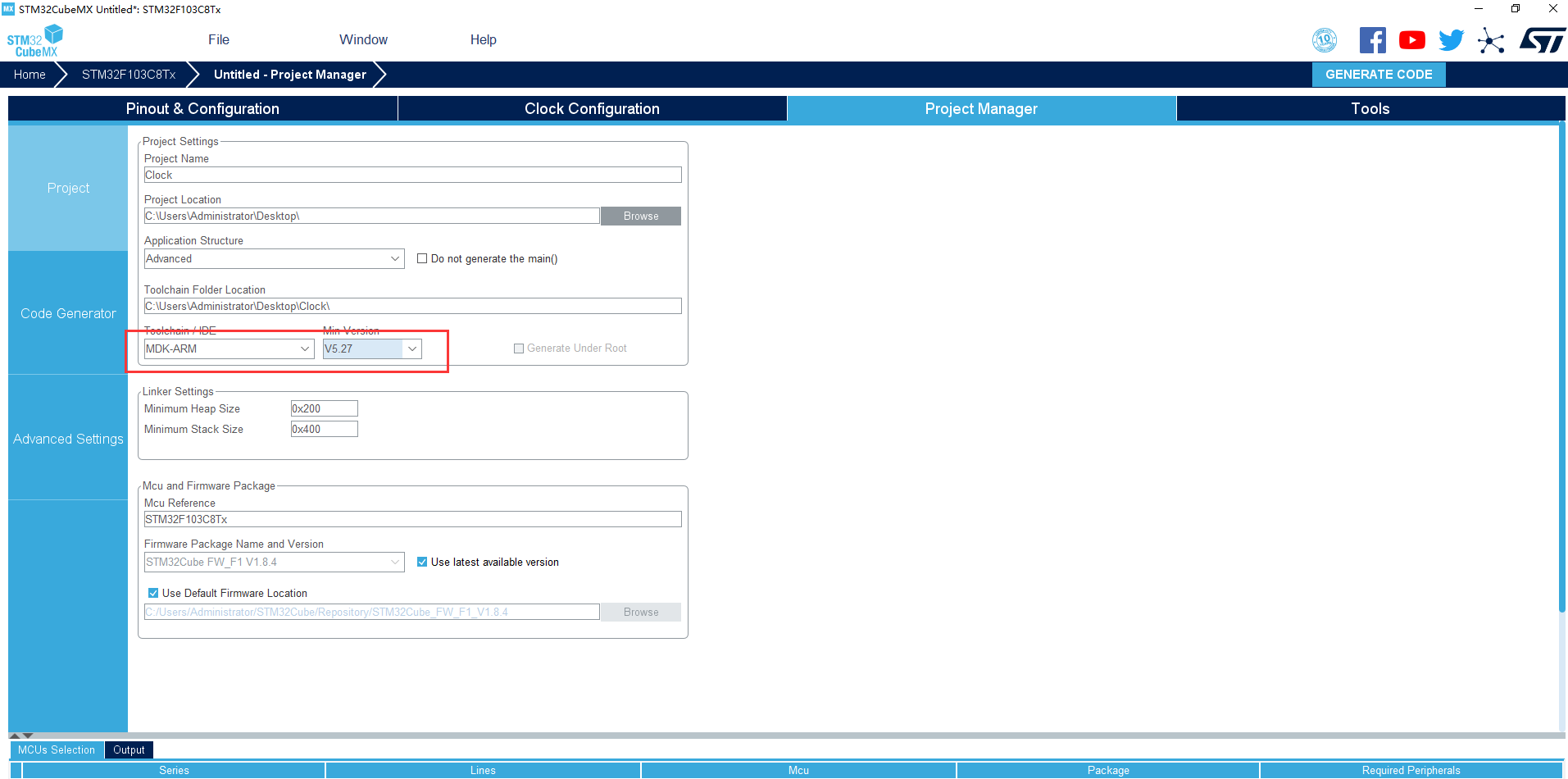Sort by the Lines column header
This screenshot has width=1568, height=779.
[483, 771]
